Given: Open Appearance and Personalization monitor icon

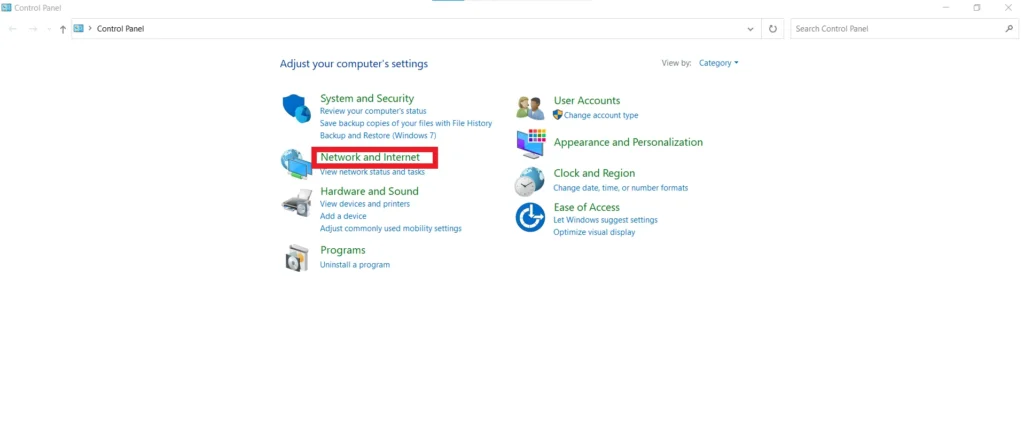Looking at the screenshot, I should (530, 143).
